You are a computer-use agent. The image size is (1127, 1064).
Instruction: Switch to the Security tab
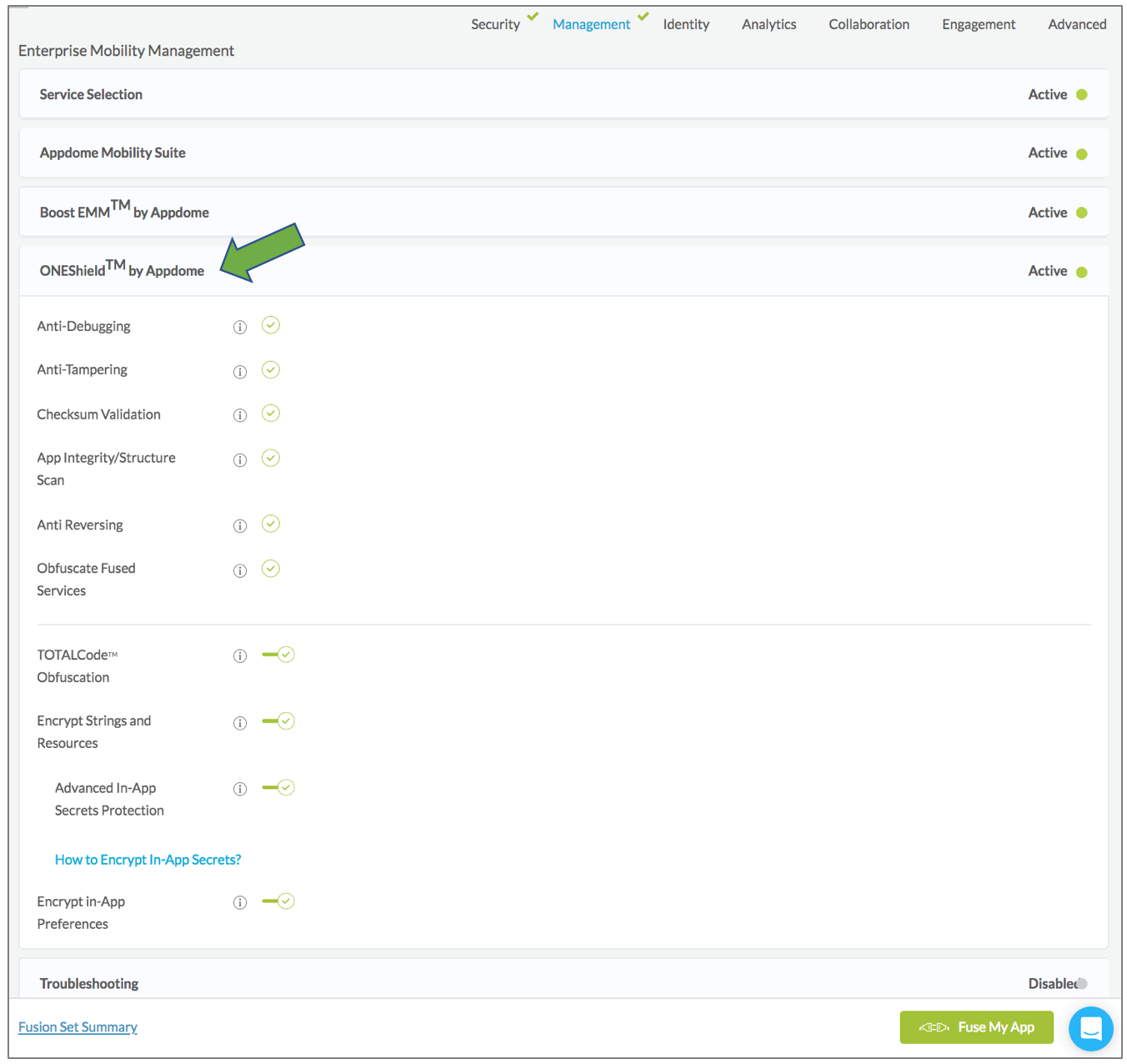(495, 24)
